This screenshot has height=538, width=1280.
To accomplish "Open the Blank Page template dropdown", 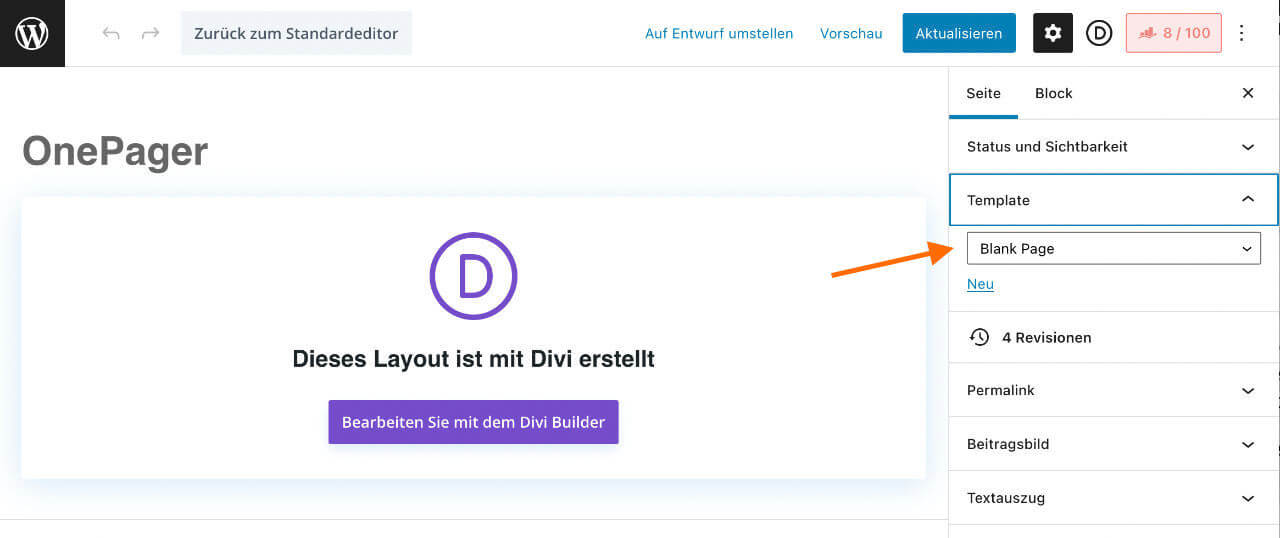I will click(x=1113, y=248).
